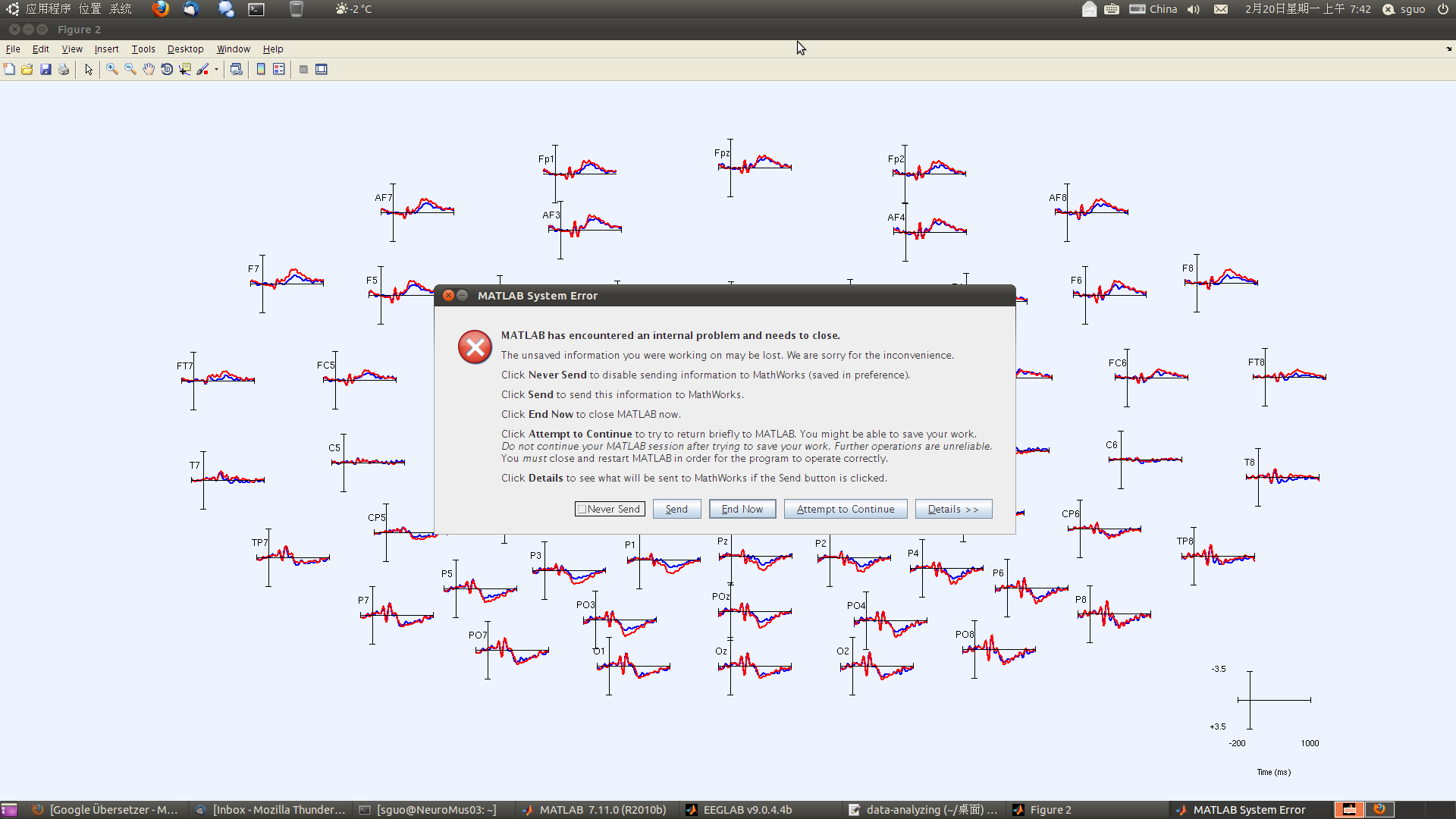Click the New Figure toolbar icon
The width and height of the screenshot is (1456, 819).
tap(9, 69)
